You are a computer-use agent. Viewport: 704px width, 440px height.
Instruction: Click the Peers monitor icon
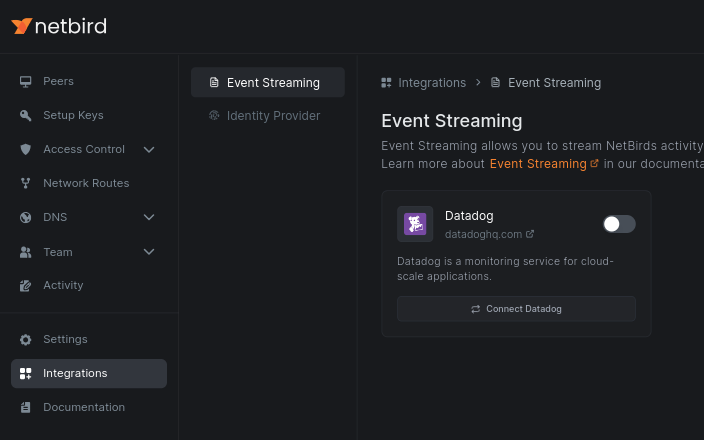pyautogui.click(x=26, y=81)
